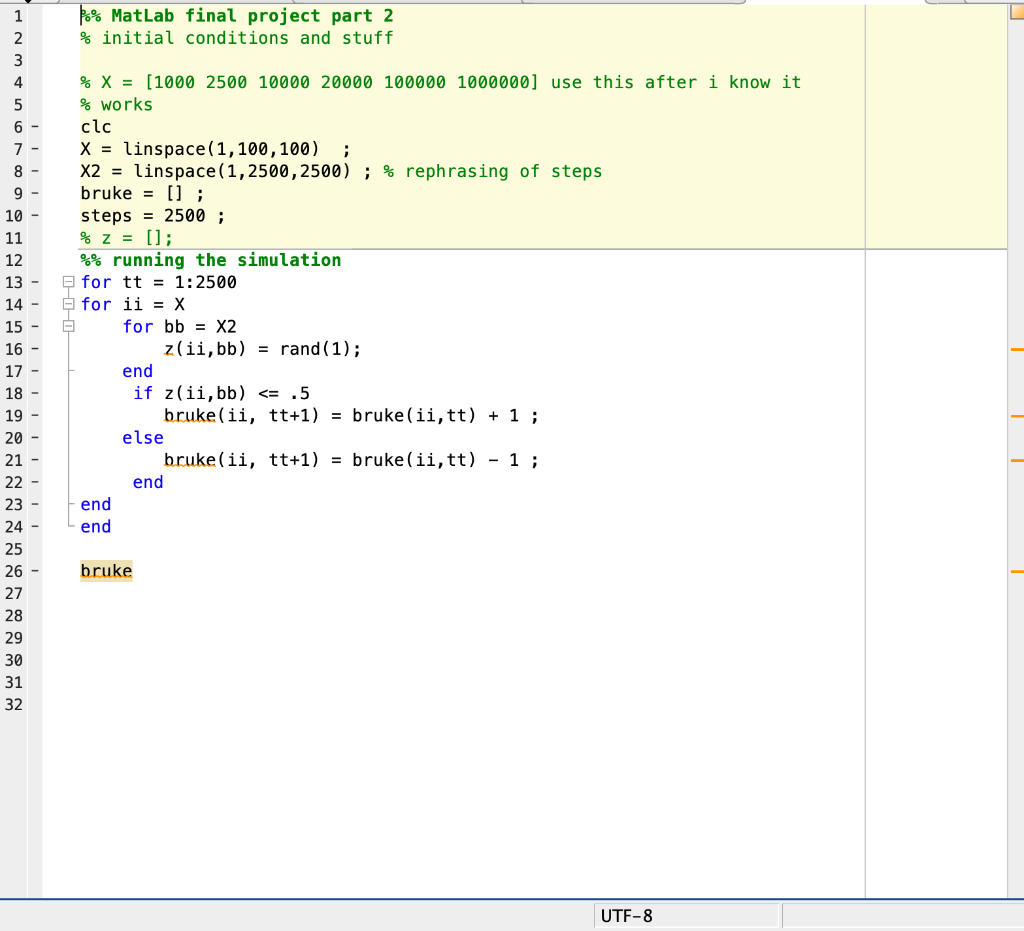
Task: Click the orange warning marker for line 21
Action: click(x=1017, y=460)
